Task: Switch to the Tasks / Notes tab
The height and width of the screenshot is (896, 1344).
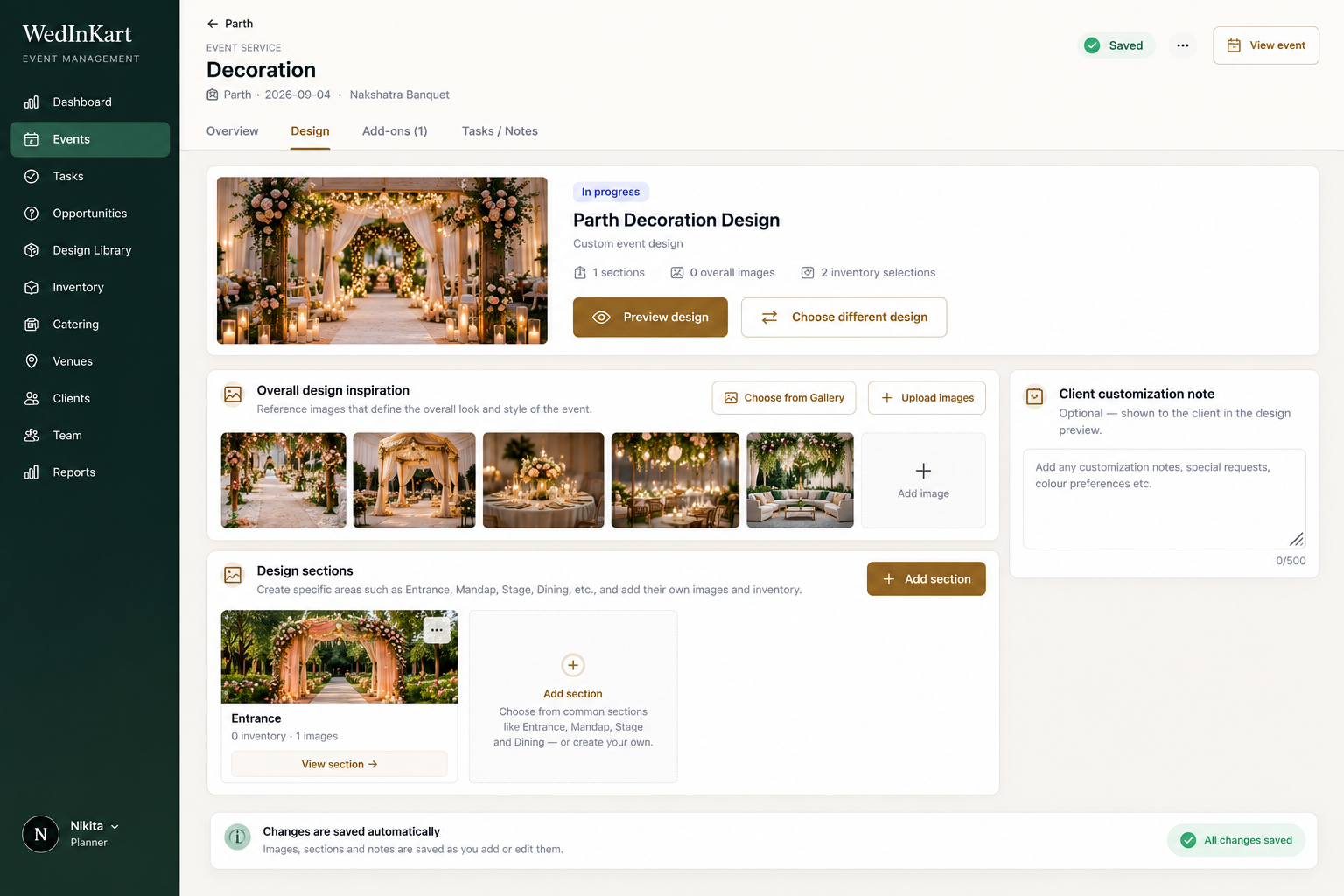Action: [500, 131]
